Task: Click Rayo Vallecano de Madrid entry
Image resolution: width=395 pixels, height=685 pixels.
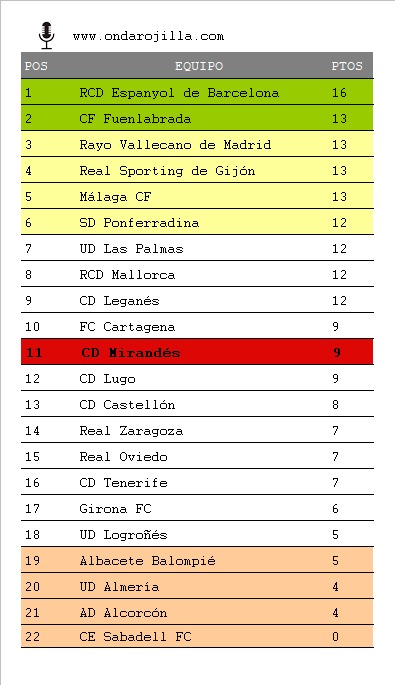Action: click(175, 145)
